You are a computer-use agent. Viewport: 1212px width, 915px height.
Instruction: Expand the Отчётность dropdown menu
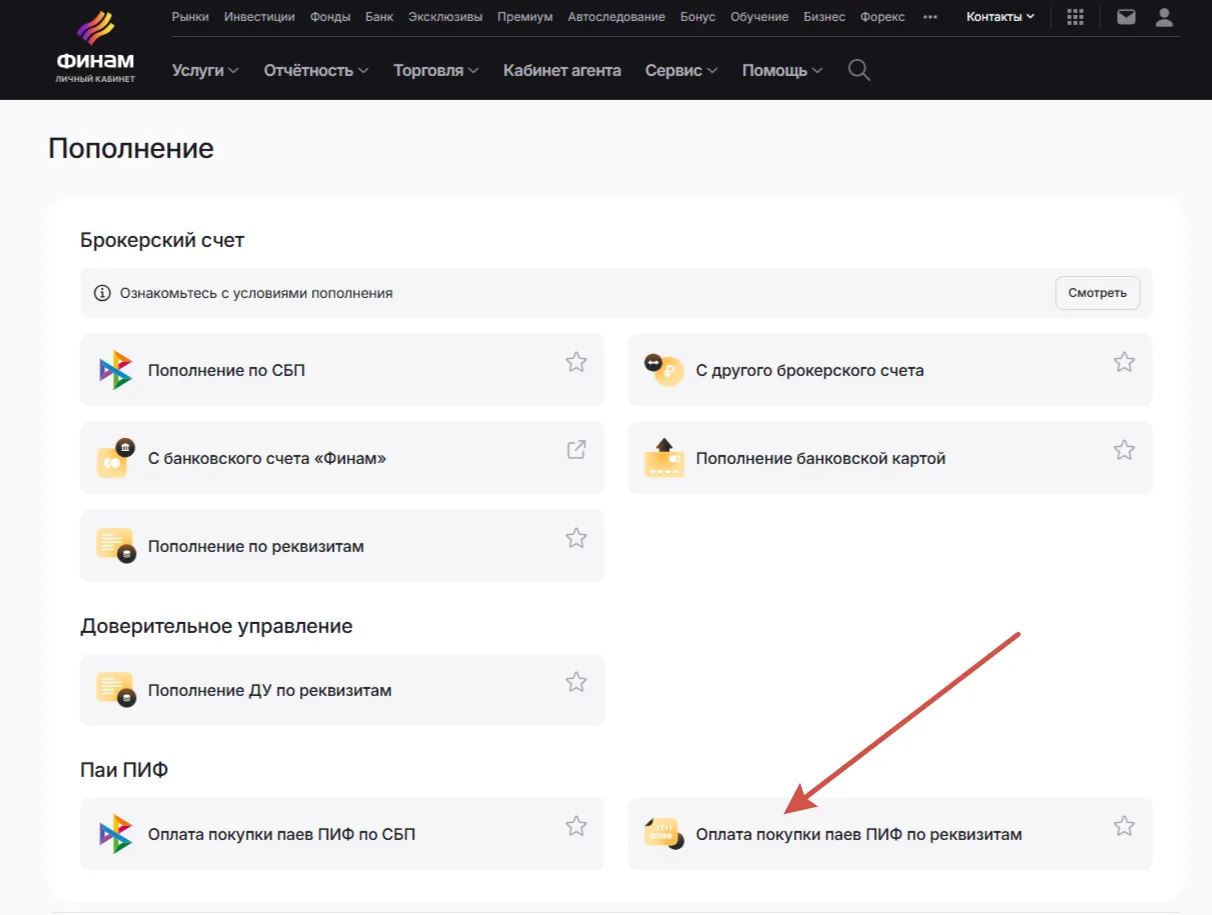316,70
